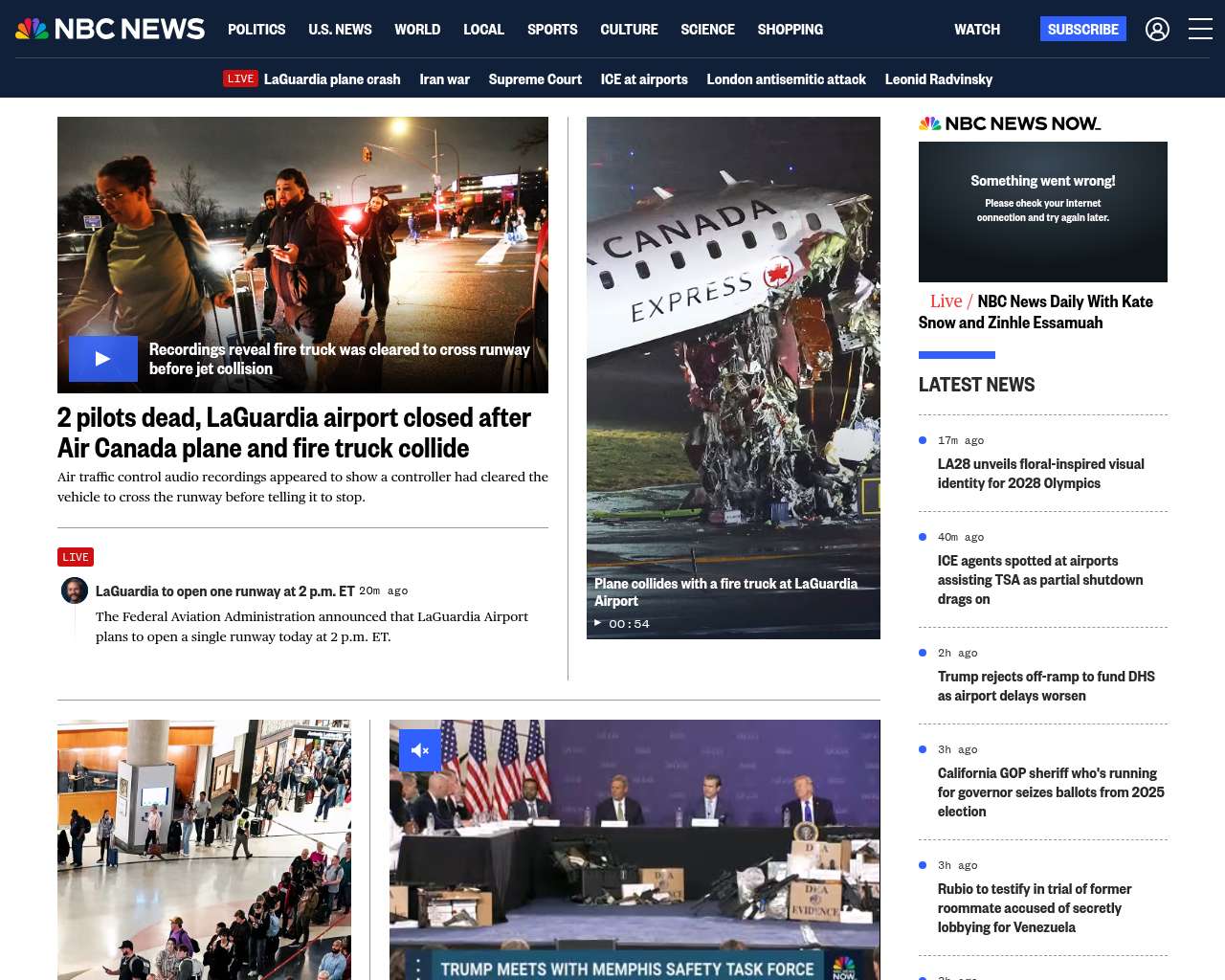
Task: Open the London antisemitic attack topic
Action: pyautogui.click(x=786, y=79)
